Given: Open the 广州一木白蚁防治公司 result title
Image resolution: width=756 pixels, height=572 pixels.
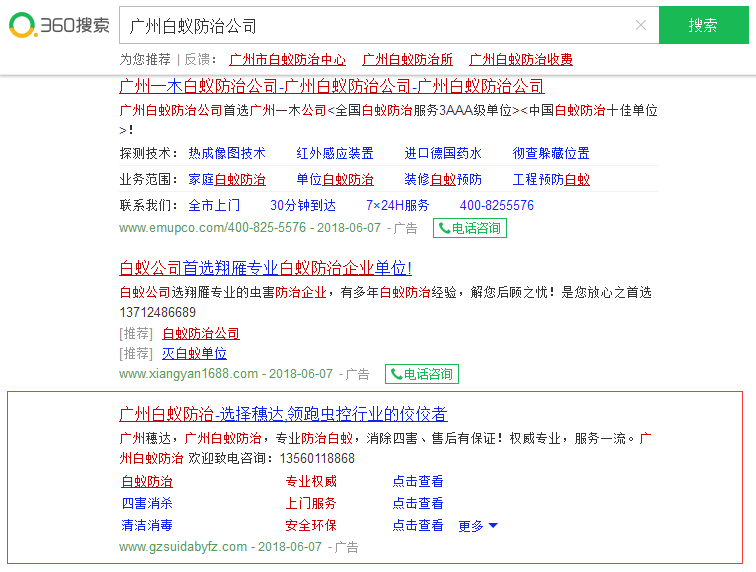Looking at the screenshot, I should click(x=331, y=86).
